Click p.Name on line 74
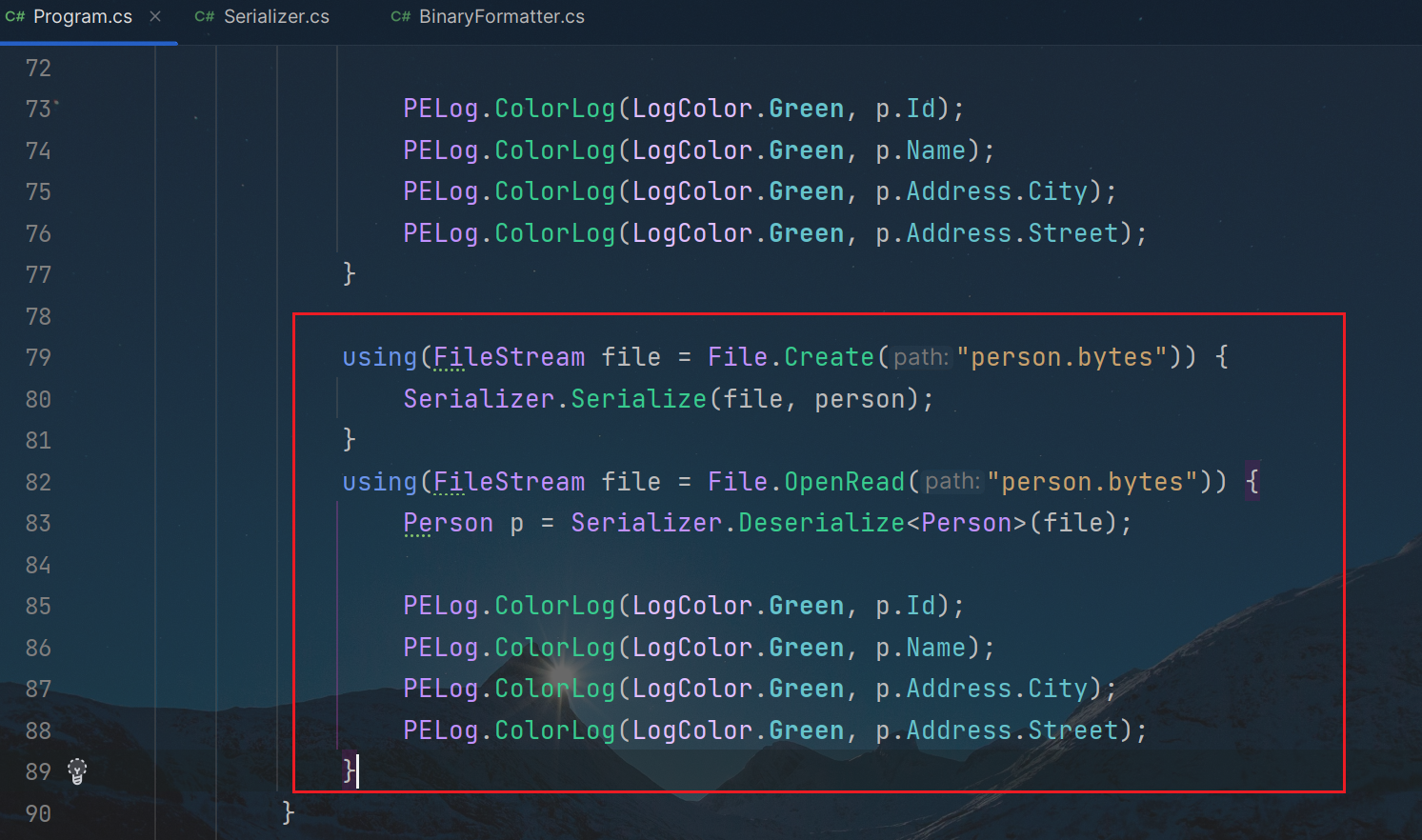Viewport: 1422px width, 840px height. click(x=921, y=150)
